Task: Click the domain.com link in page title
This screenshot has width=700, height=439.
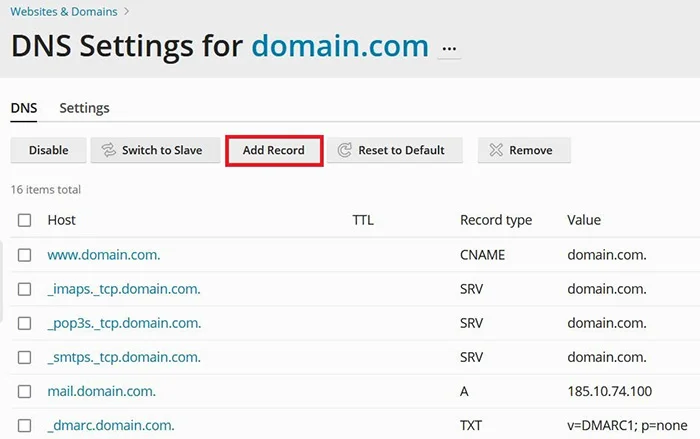Action: (x=339, y=46)
